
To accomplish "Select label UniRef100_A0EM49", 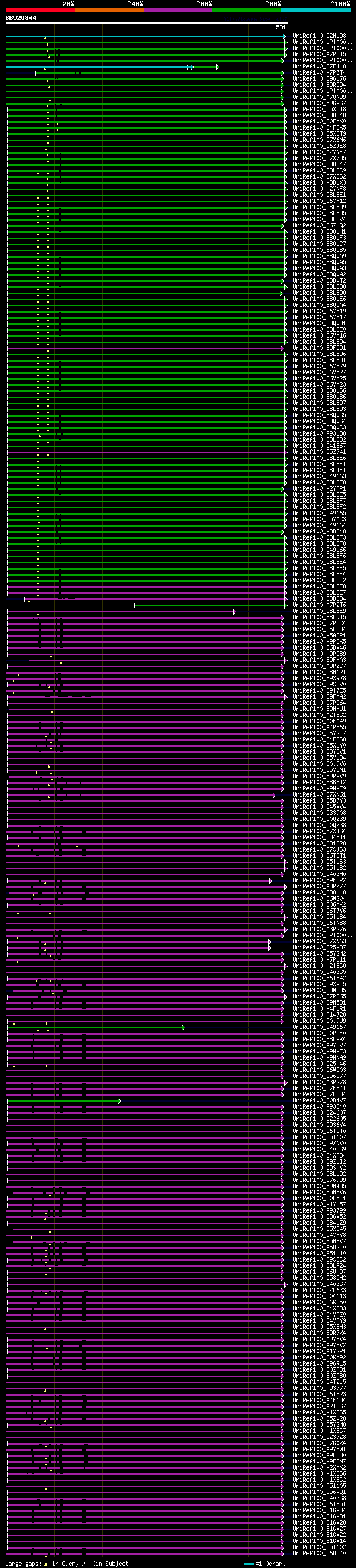I will [x=319, y=721].
